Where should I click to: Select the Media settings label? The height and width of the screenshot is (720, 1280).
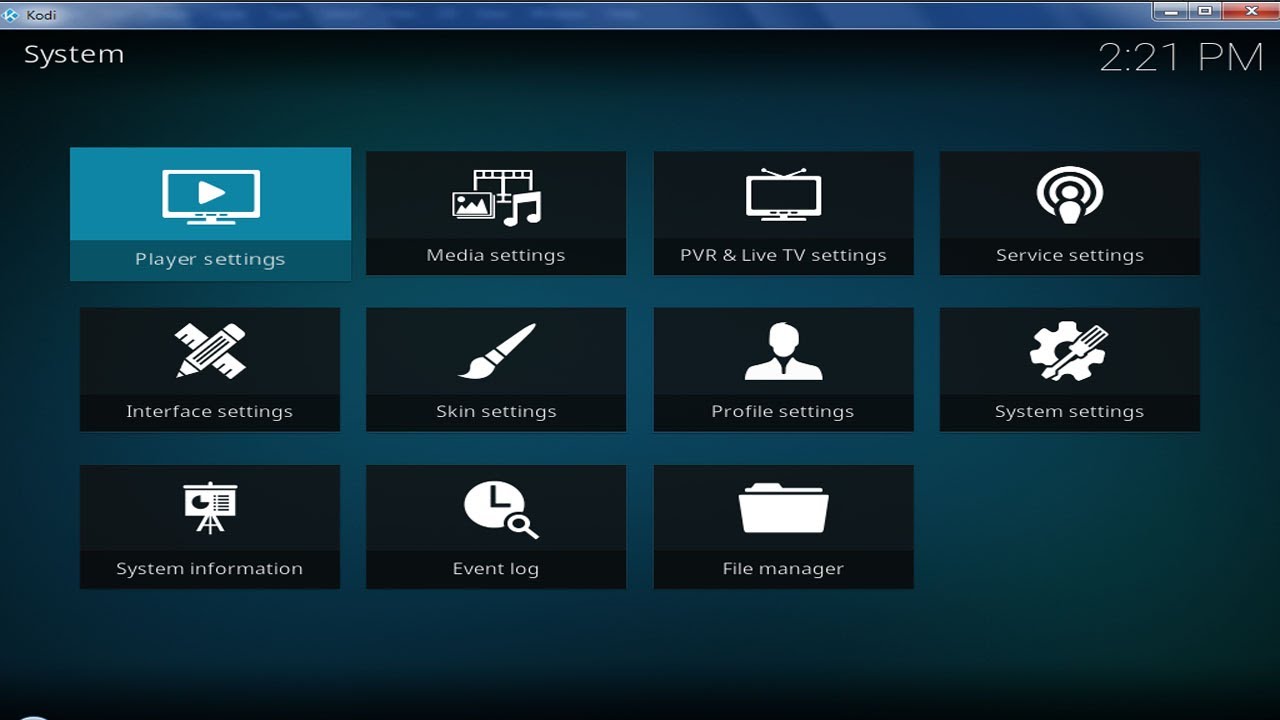[496, 255]
